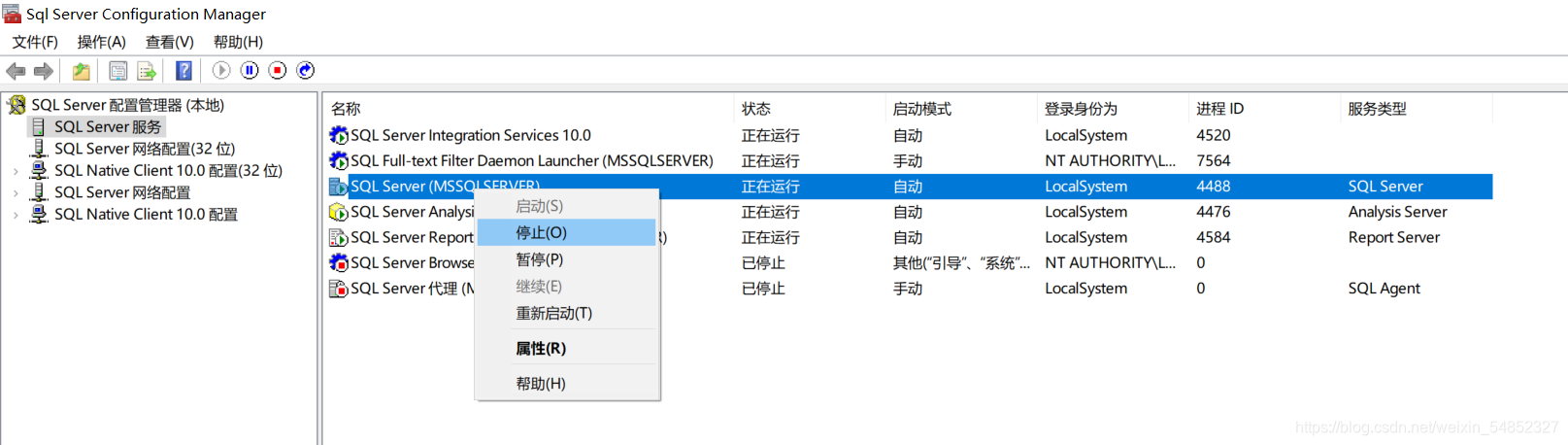Select SQL Server 配置管理器 (本地) root label

coord(127,105)
